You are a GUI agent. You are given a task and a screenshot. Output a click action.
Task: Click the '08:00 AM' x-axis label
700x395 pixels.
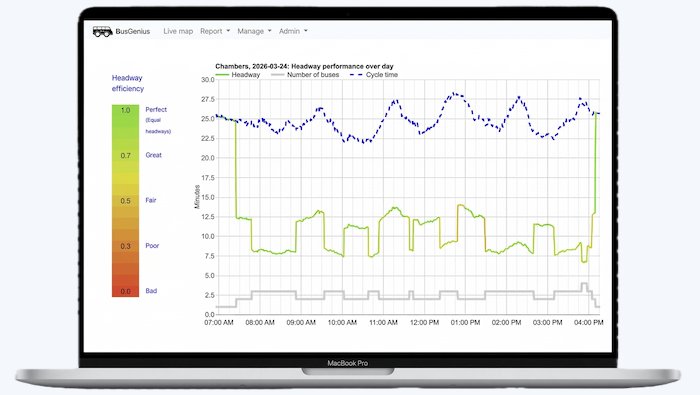pyautogui.click(x=260, y=323)
